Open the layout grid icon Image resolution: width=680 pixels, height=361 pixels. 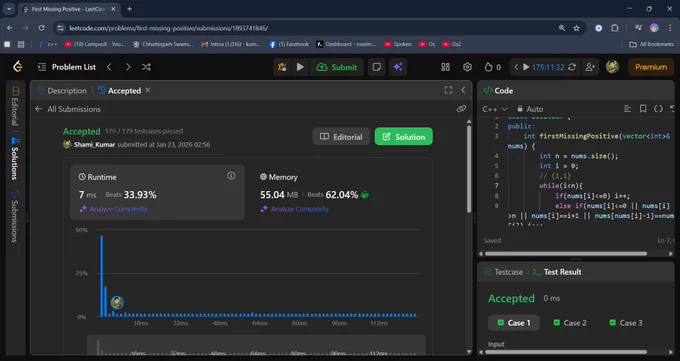(x=445, y=67)
